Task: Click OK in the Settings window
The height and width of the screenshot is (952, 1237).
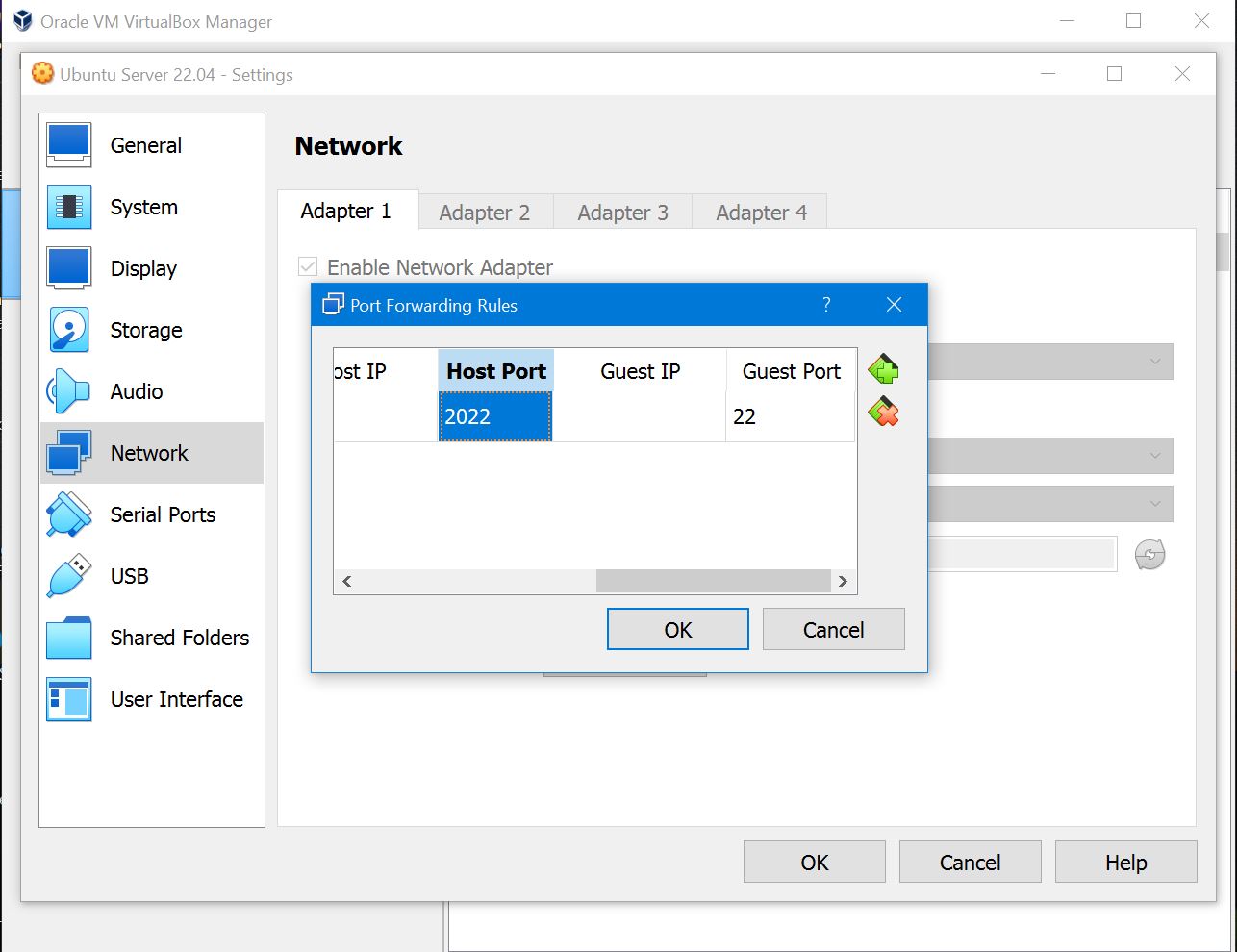Action: tap(815, 862)
